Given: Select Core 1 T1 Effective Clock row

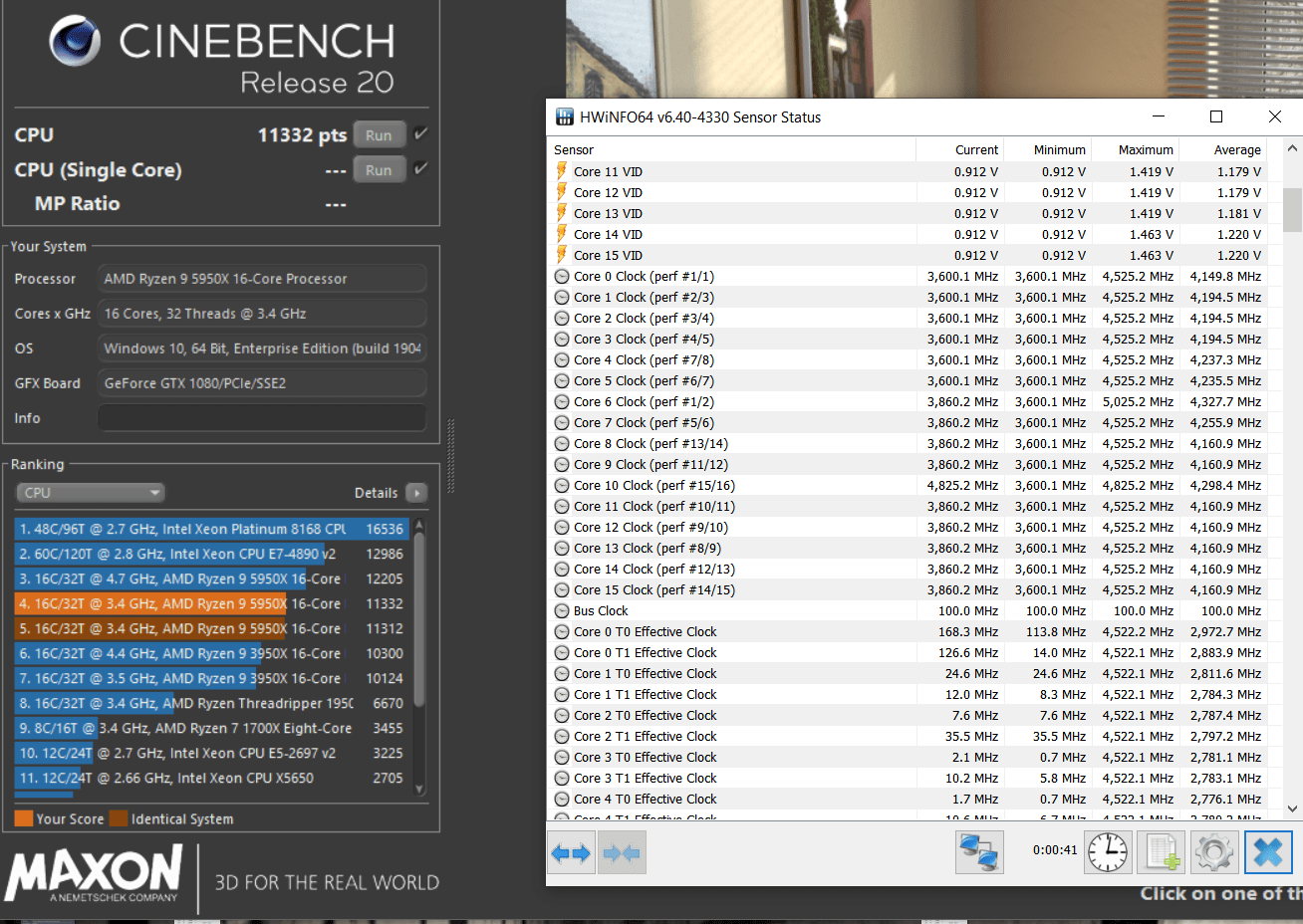Looking at the screenshot, I should [x=909, y=694].
